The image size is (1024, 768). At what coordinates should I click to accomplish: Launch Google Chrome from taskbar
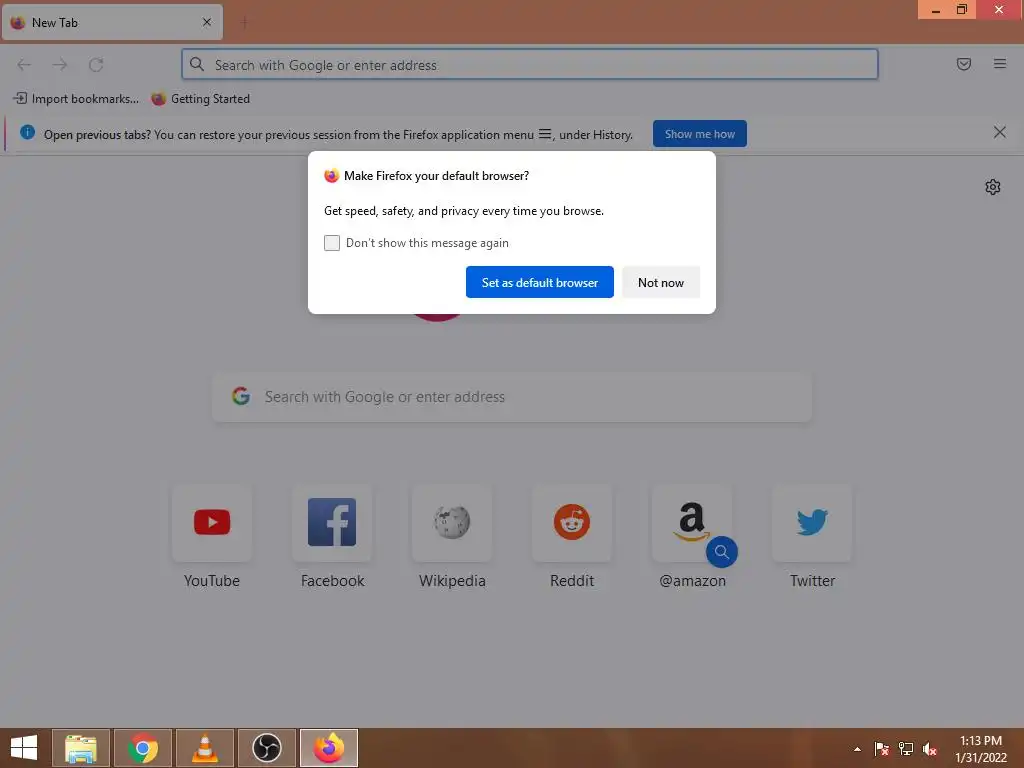(x=142, y=748)
